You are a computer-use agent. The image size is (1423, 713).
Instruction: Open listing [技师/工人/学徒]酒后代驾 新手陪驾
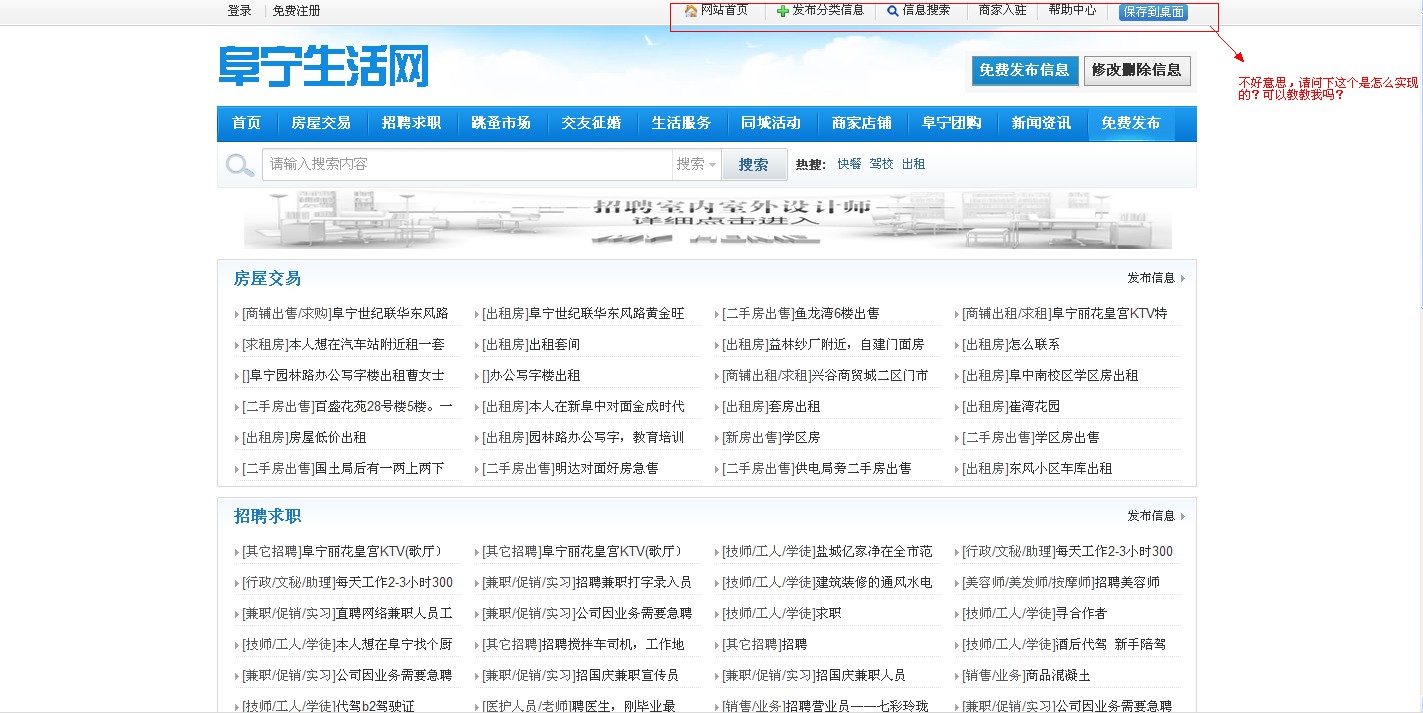click(x=1064, y=645)
